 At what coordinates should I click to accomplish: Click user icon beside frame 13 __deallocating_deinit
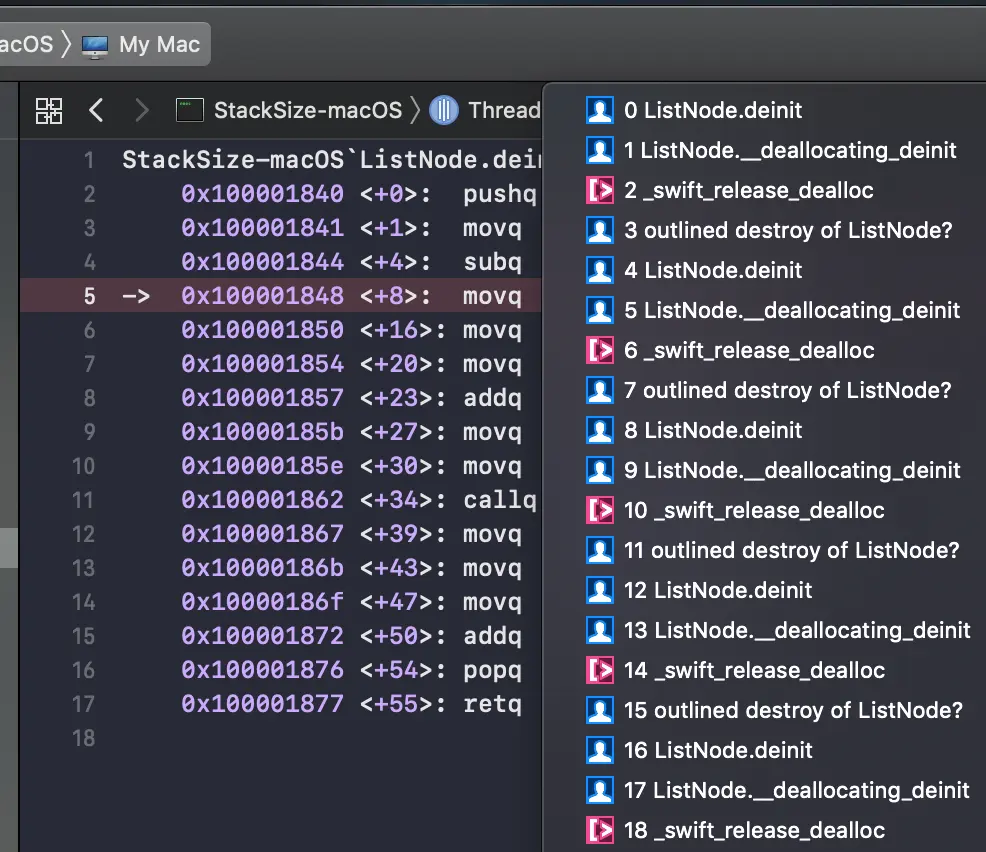(600, 631)
